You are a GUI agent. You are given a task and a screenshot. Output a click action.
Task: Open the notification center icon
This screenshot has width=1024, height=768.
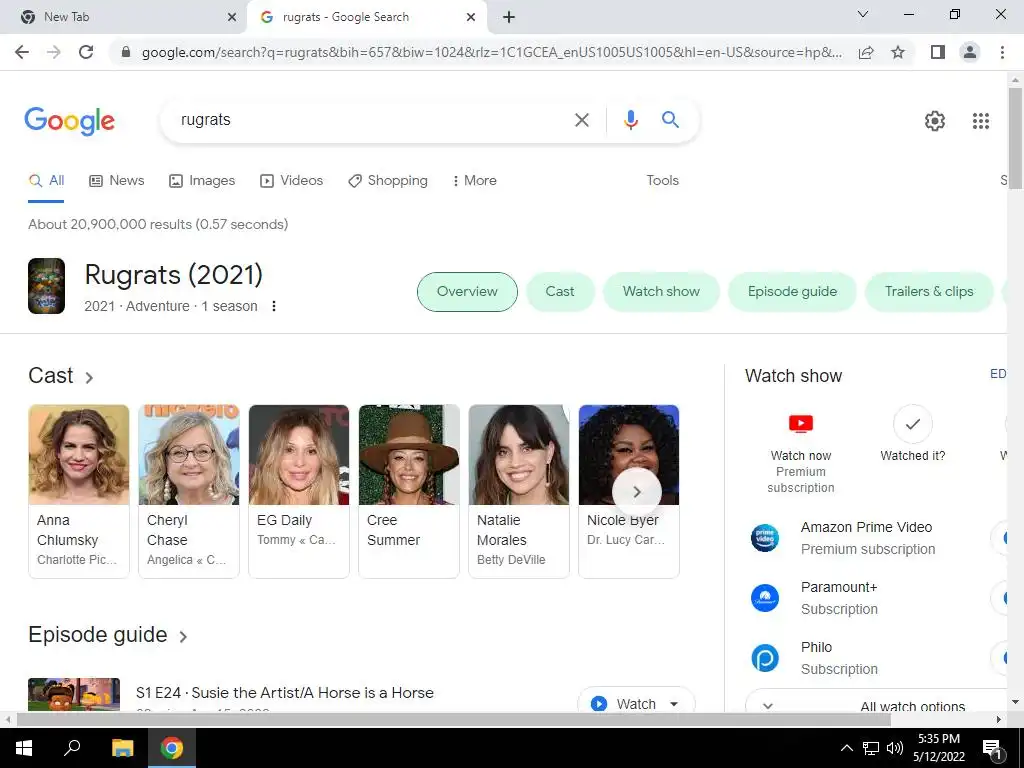click(x=992, y=749)
